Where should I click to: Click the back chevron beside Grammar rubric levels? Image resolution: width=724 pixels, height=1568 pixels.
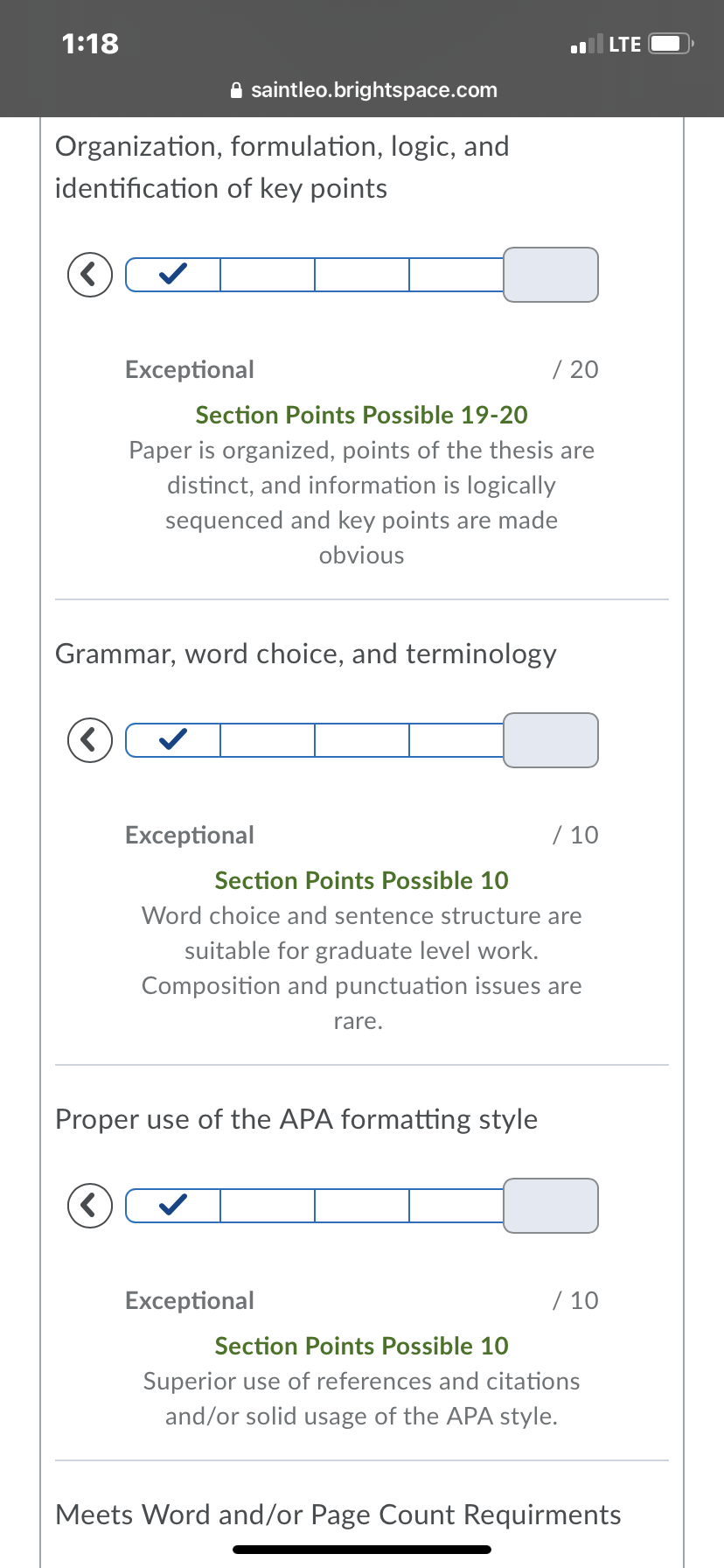coord(90,740)
